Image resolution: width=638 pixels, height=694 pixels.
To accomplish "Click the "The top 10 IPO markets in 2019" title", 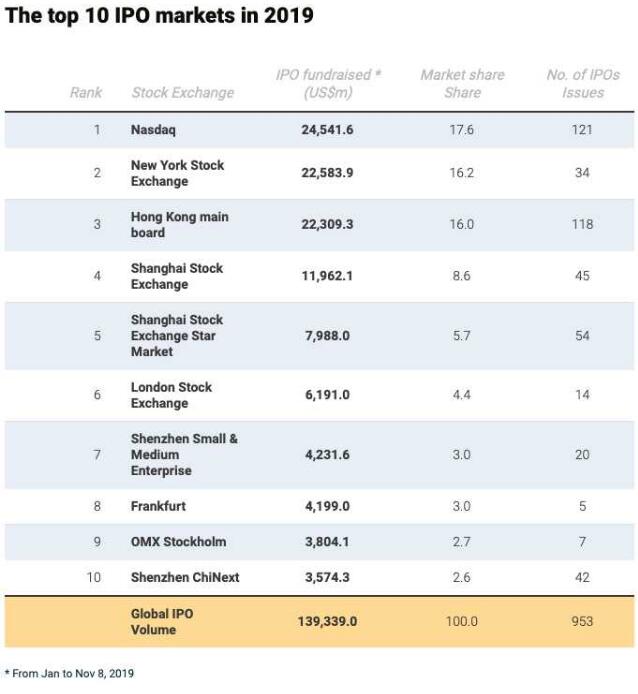I will 160,16.
